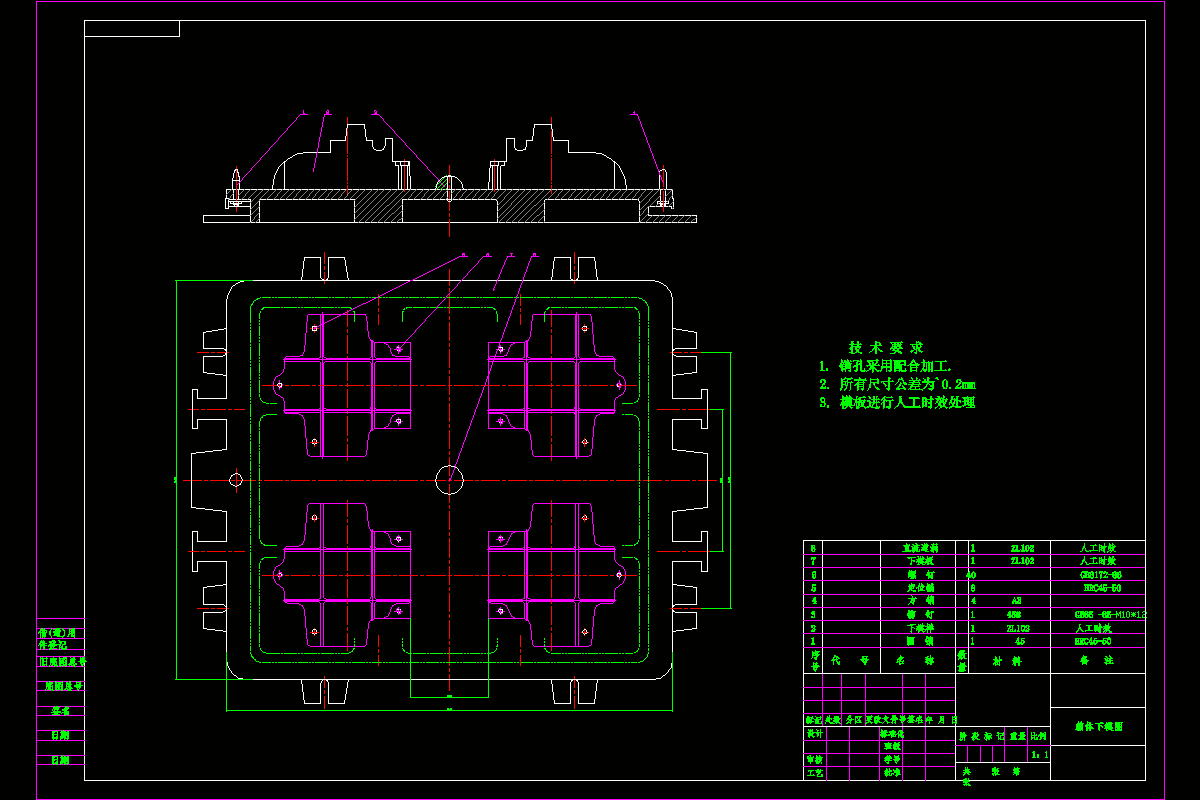Click the "工艺" title block cell

click(x=815, y=772)
